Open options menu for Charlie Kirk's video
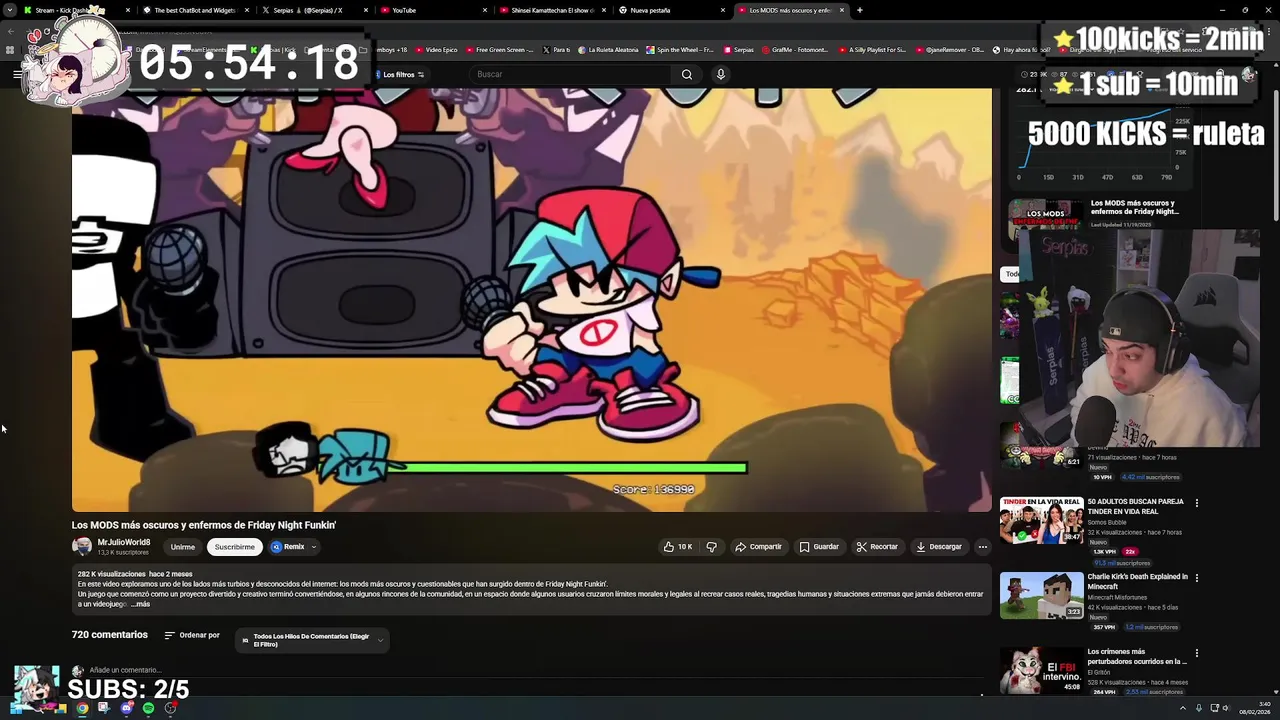The width and height of the screenshot is (1280, 720). (x=1197, y=578)
